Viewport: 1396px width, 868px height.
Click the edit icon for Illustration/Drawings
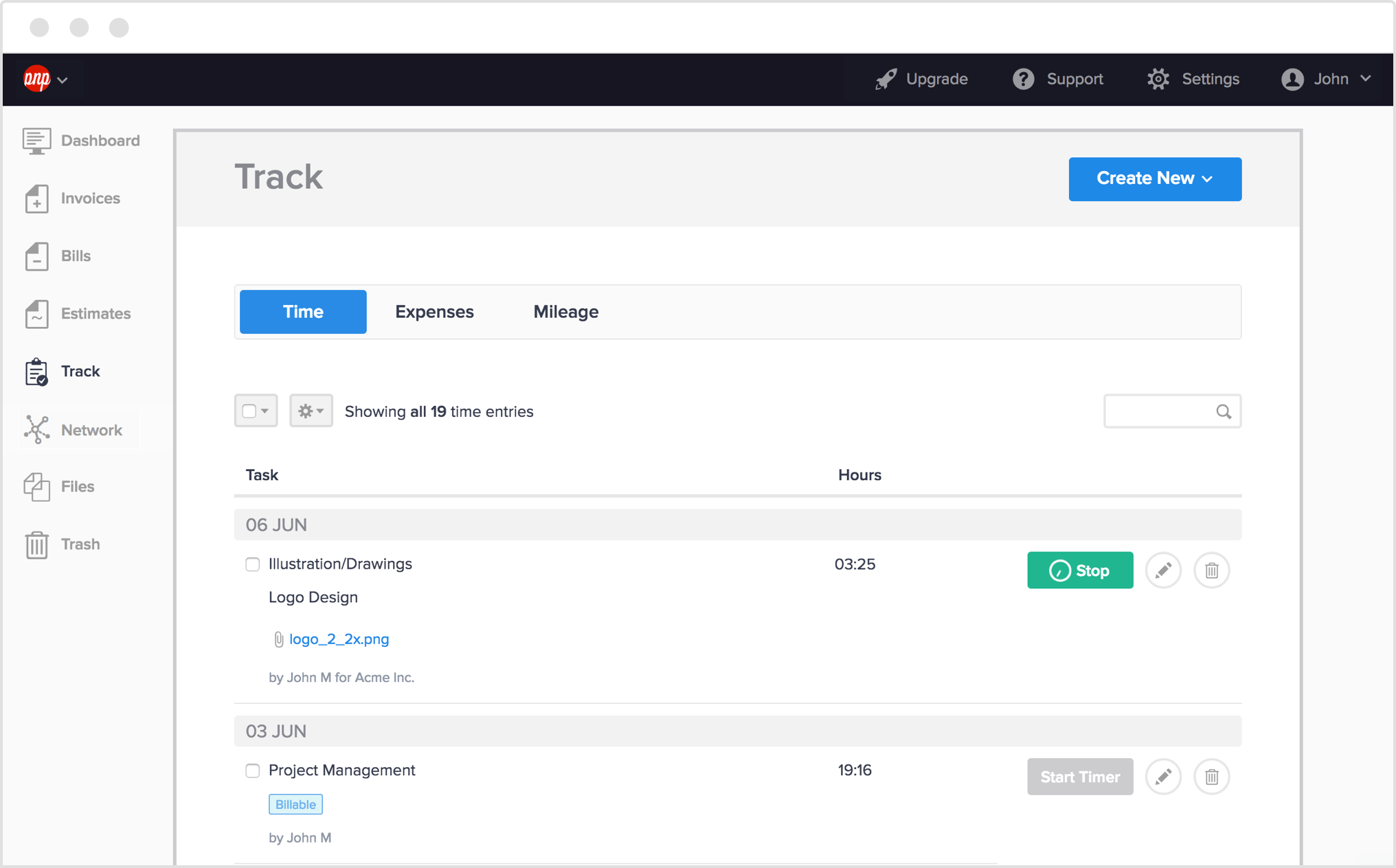click(1163, 568)
